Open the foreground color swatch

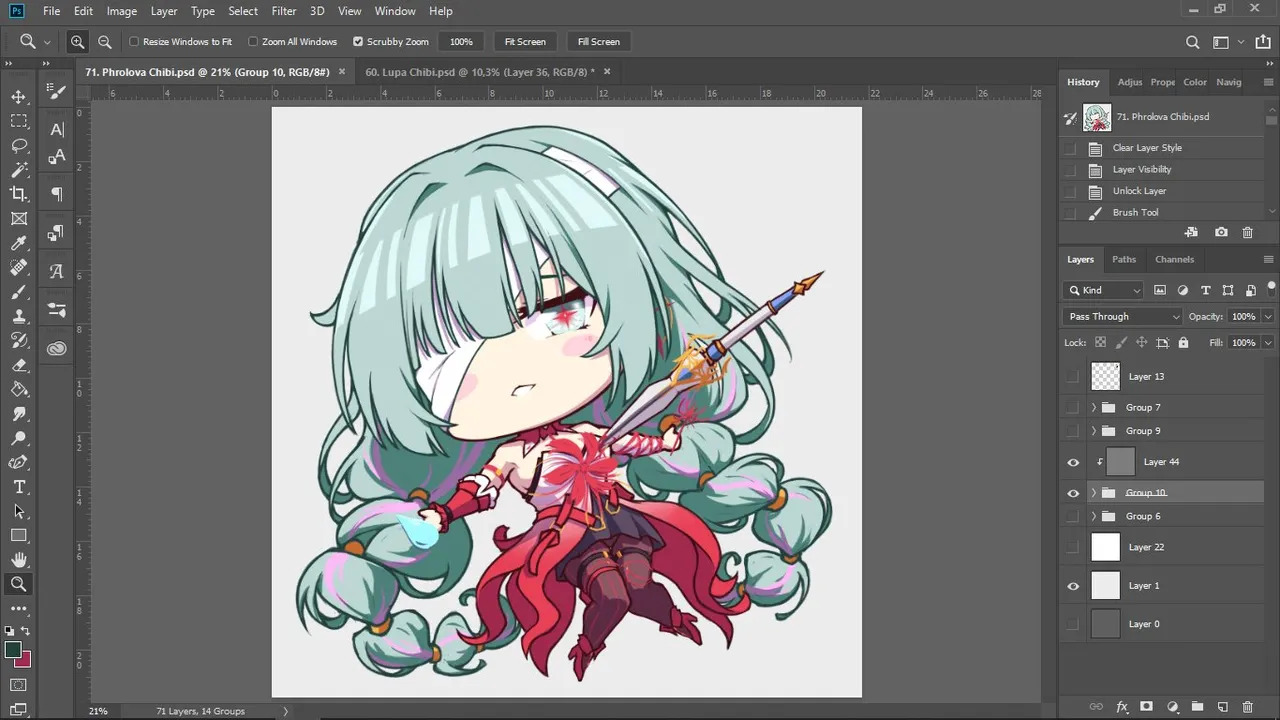tap(13, 651)
